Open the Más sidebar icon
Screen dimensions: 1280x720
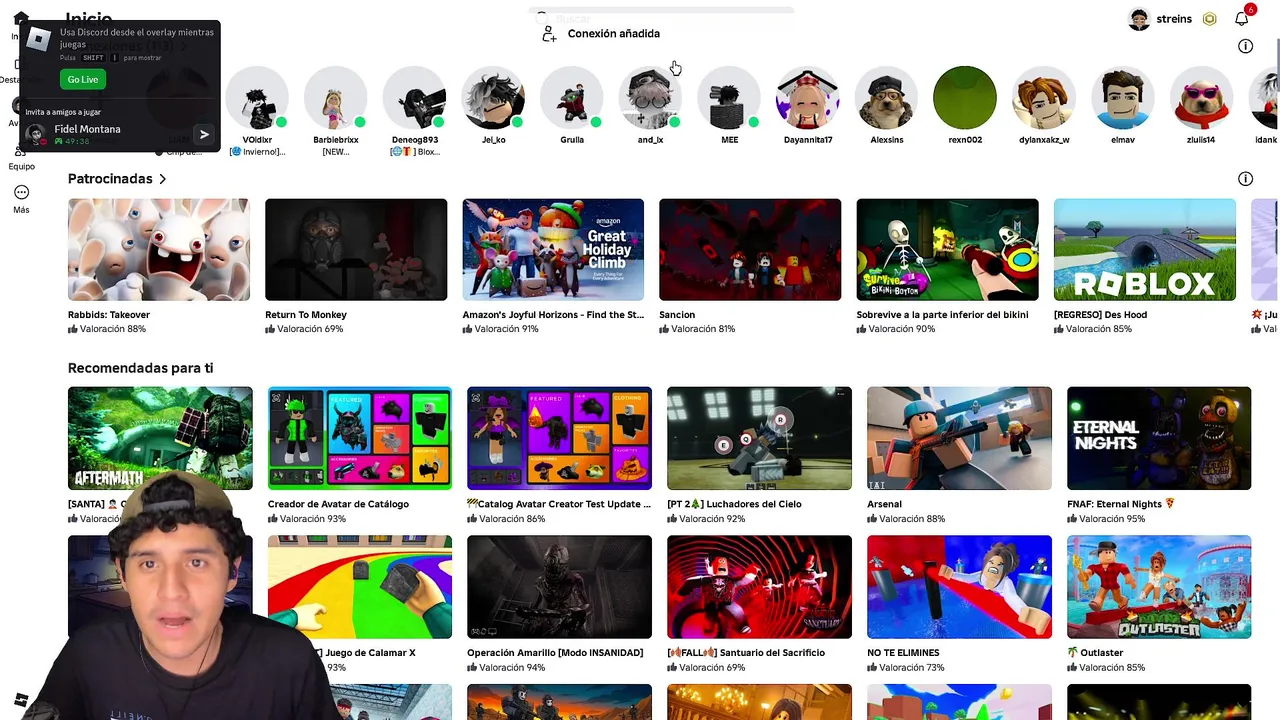21,192
